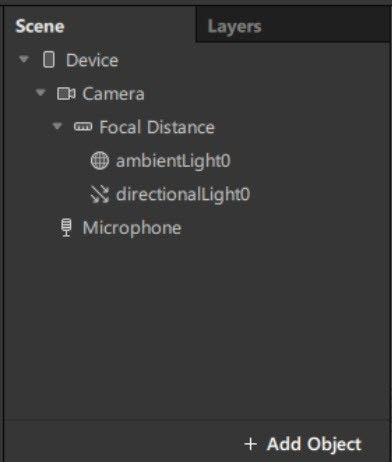Screen dimensions: 392x462
Task: Select the Focal Distance object label
Action: [x=157, y=127]
